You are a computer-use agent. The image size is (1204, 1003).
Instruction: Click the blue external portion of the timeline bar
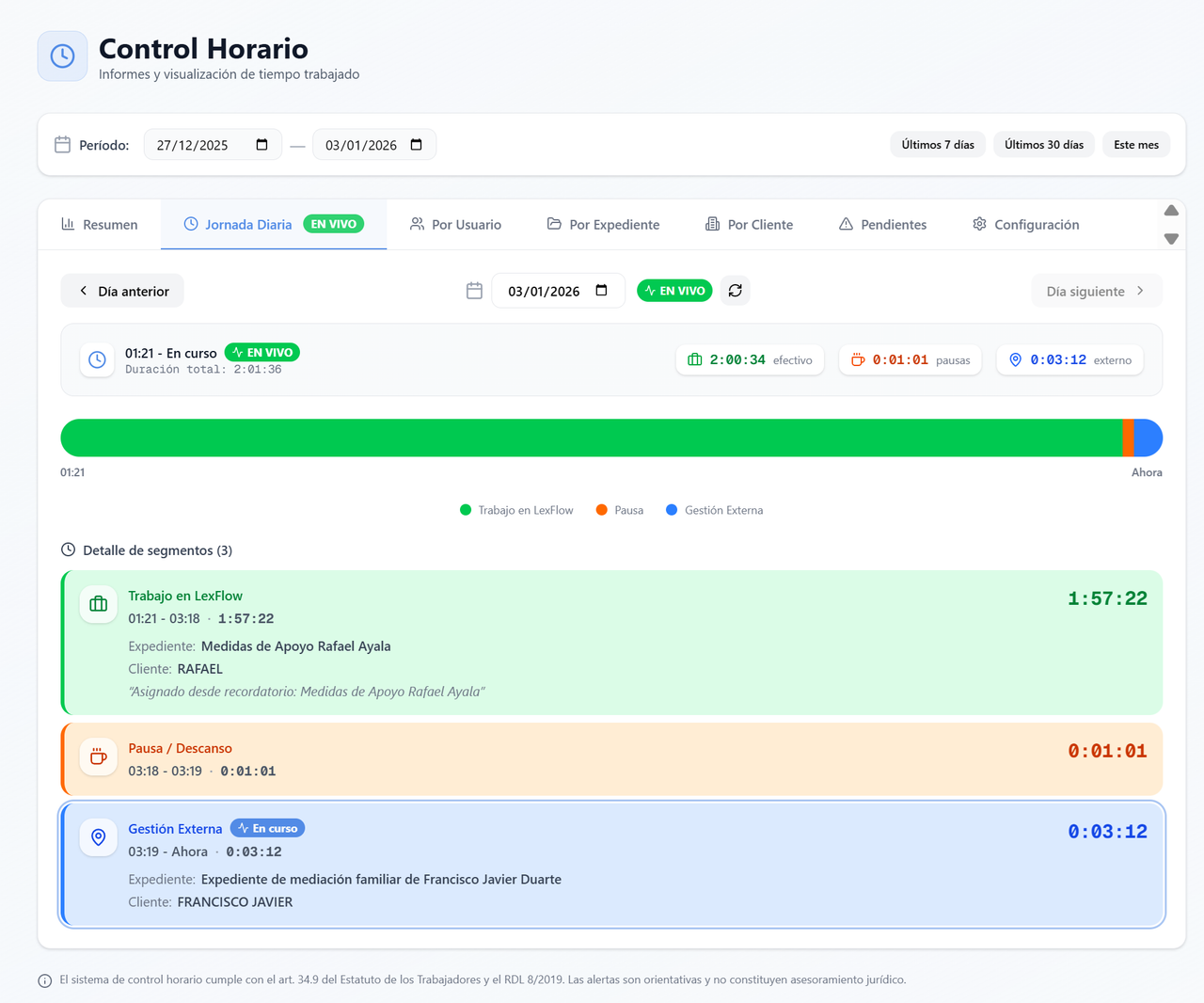1149,438
